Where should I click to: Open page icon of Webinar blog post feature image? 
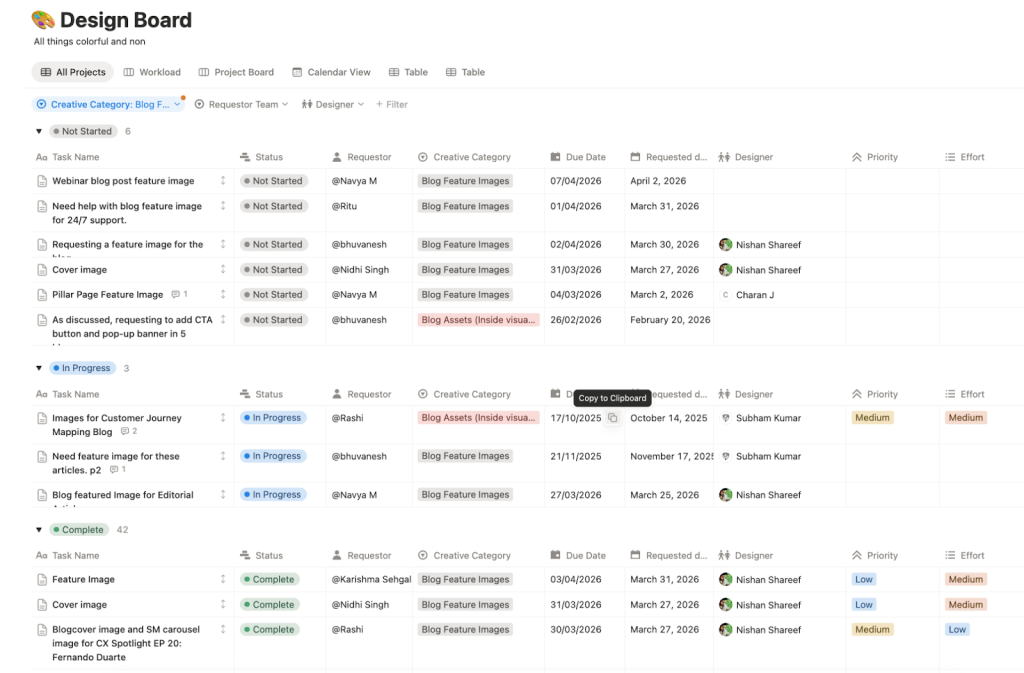coord(42,181)
